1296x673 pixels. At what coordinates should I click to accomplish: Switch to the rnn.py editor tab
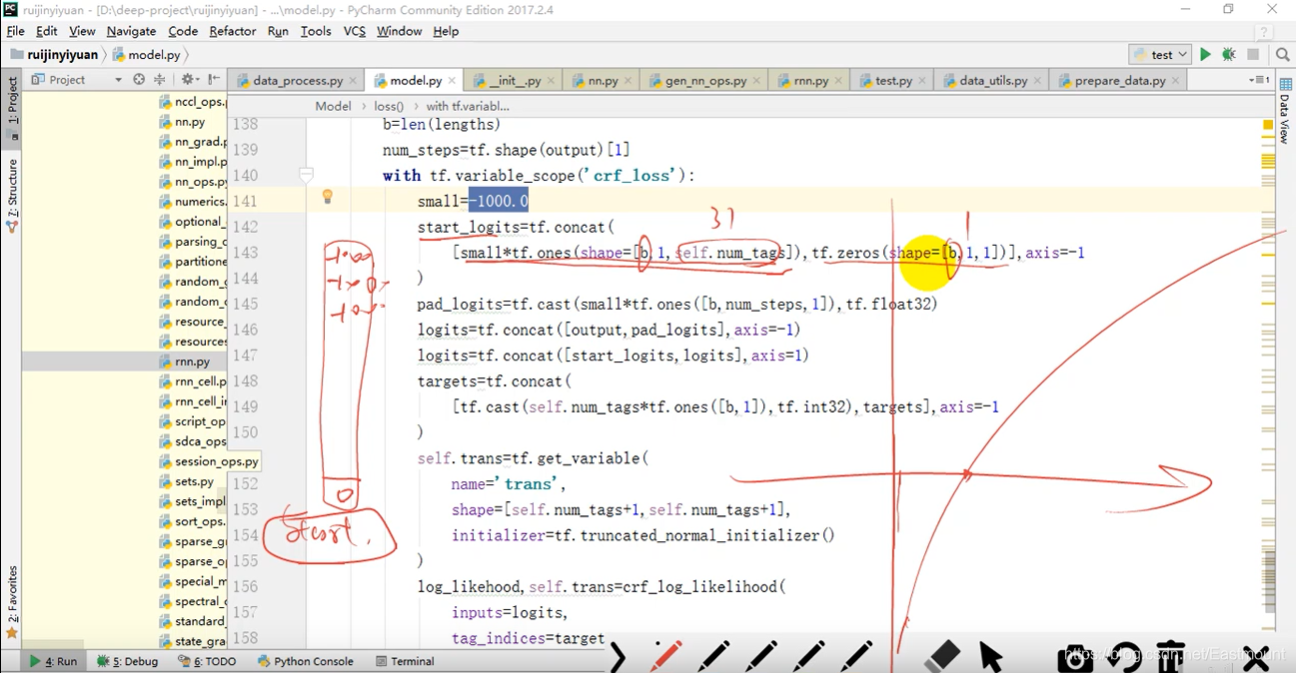pyautogui.click(x=810, y=81)
